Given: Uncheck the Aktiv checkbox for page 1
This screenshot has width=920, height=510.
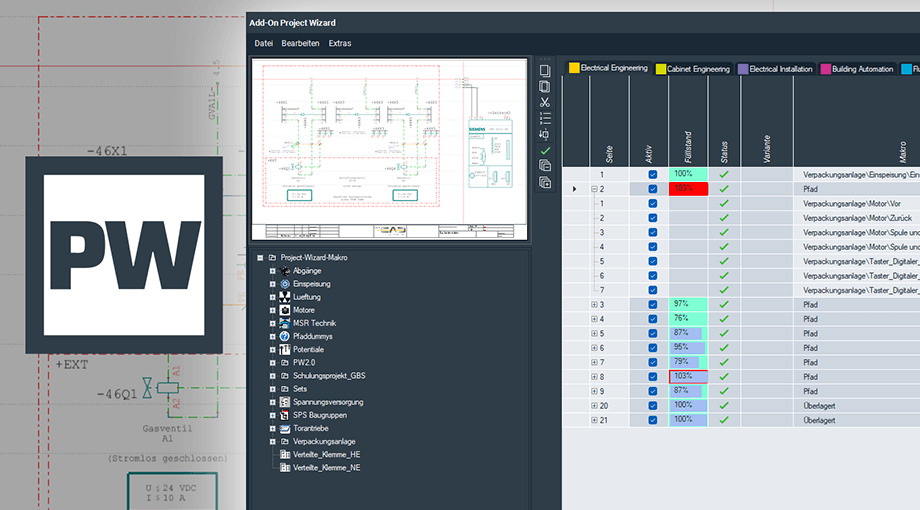Looking at the screenshot, I should click(x=653, y=174).
